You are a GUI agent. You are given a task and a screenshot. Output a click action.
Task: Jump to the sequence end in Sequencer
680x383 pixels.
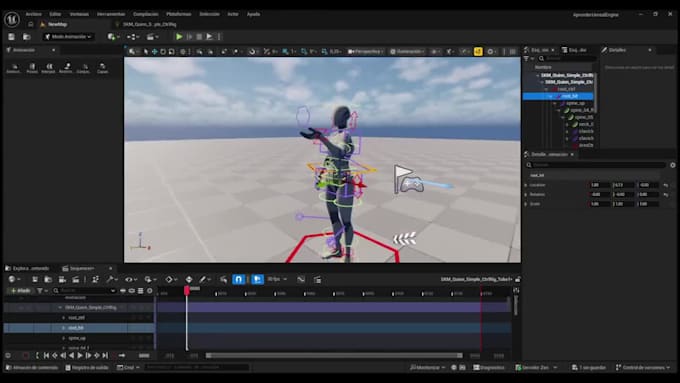pyautogui.click(x=105, y=356)
